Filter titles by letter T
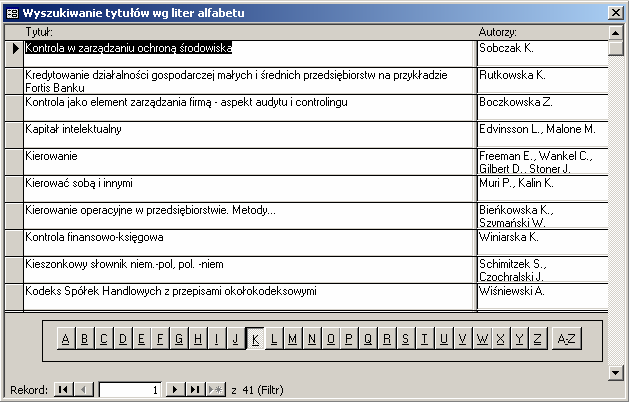The width and height of the screenshot is (629, 402). click(424, 339)
